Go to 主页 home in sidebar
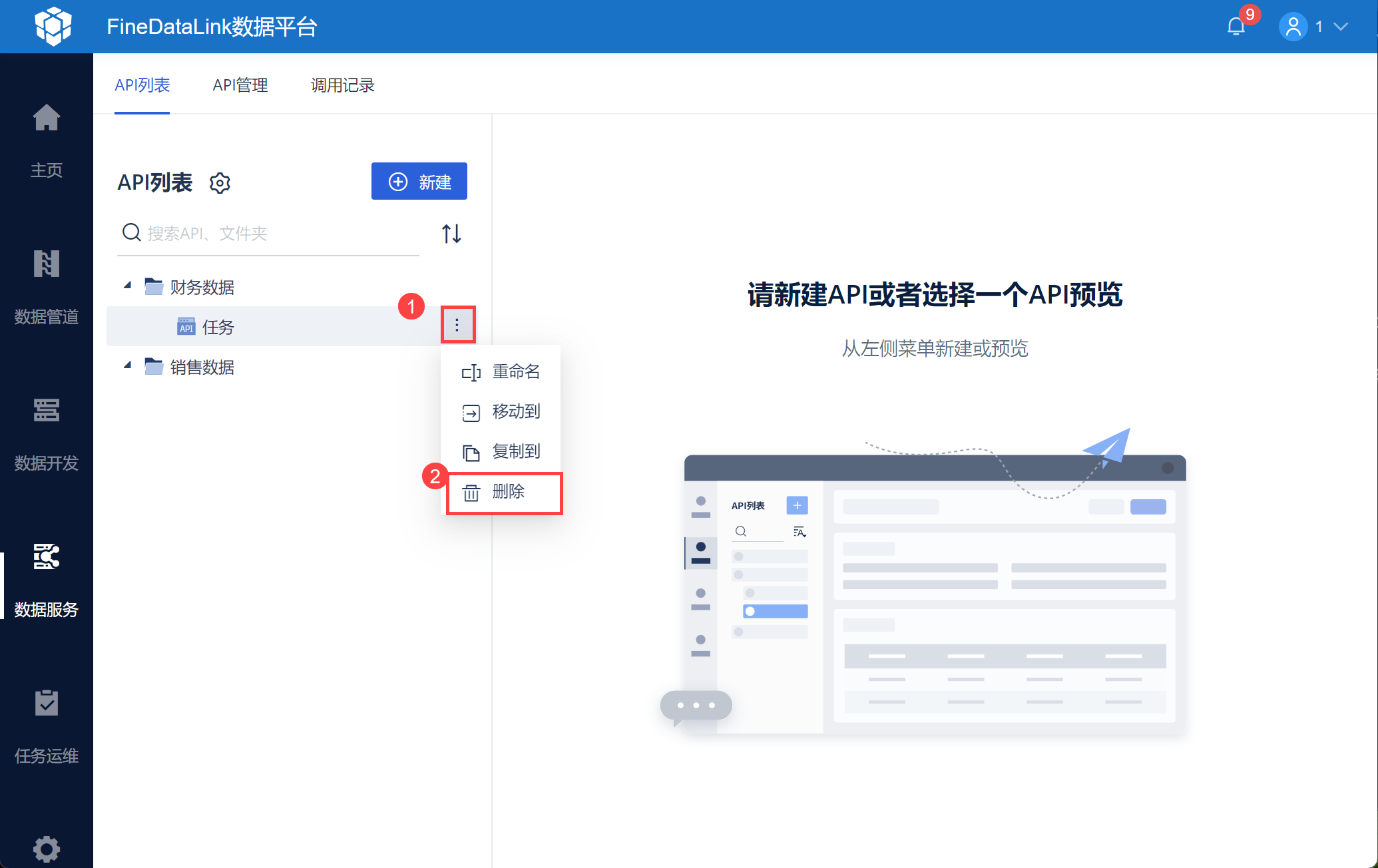 tap(47, 141)
